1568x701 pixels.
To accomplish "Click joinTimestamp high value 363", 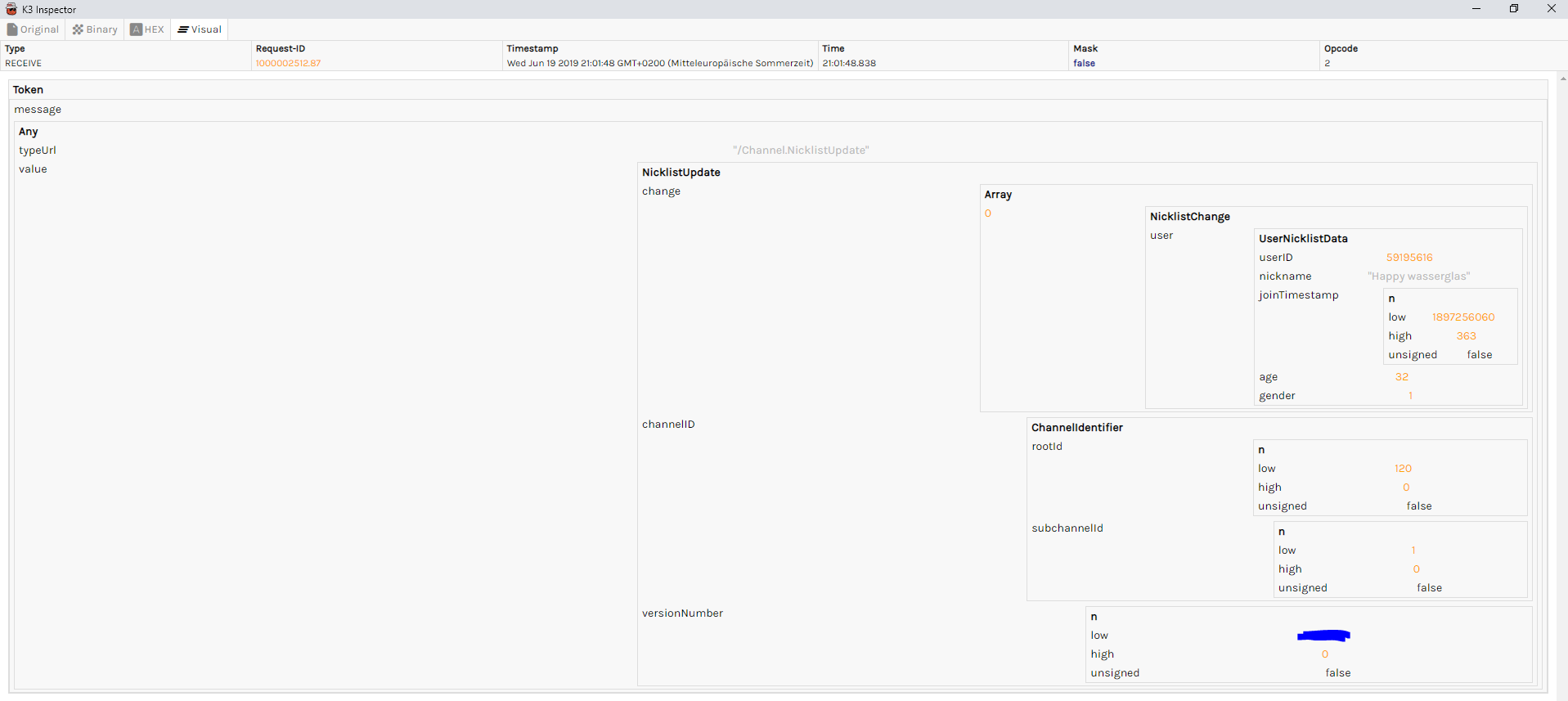I will click(1466, 336).
